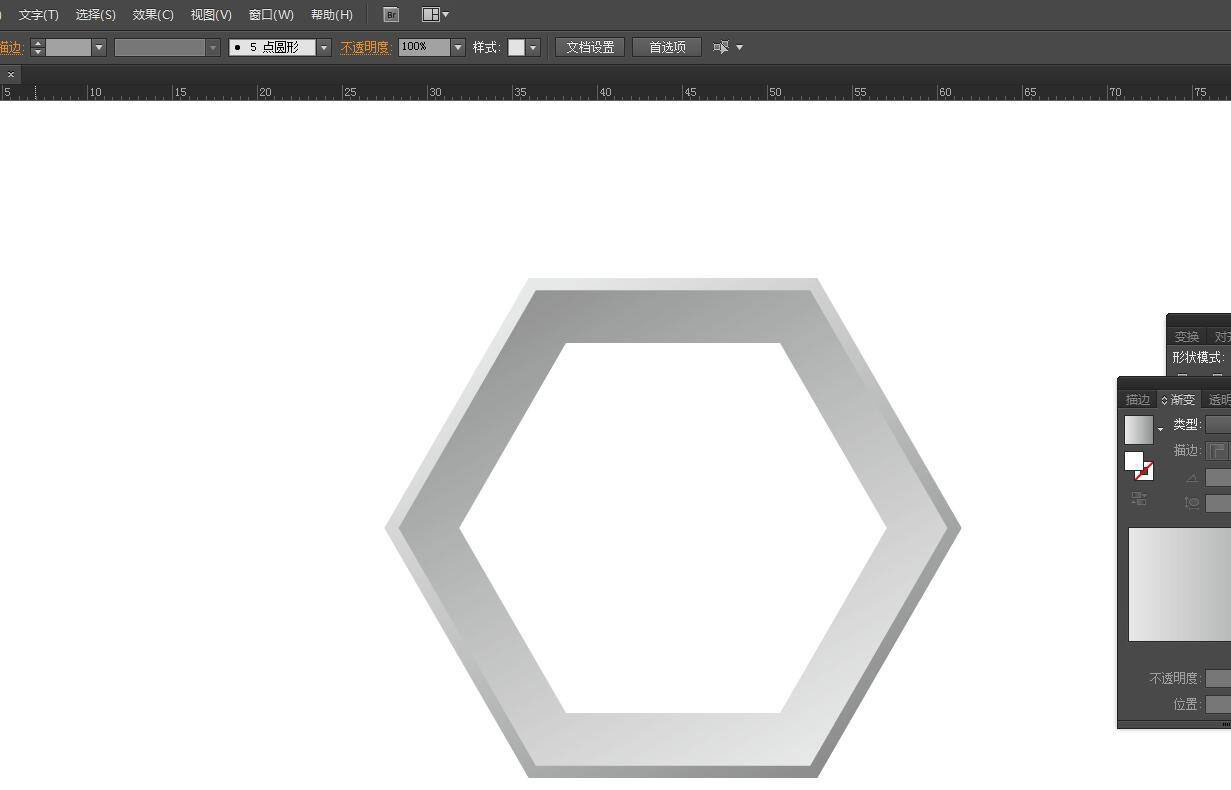Open the 帮助(H) menu
The width and height of the screenshot is (1231, 790).
point(332,15)
